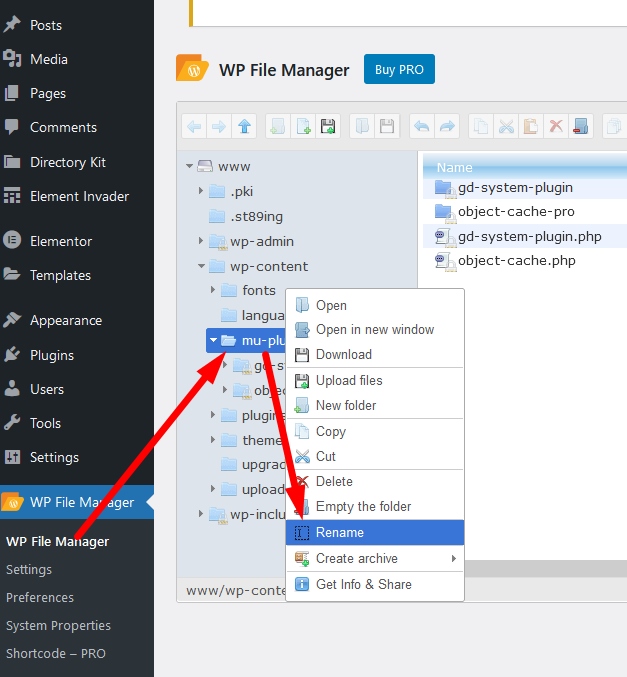627x677 pixels.
Task: Click the Download floppy toolbar icon
Action: click(387, 127)
